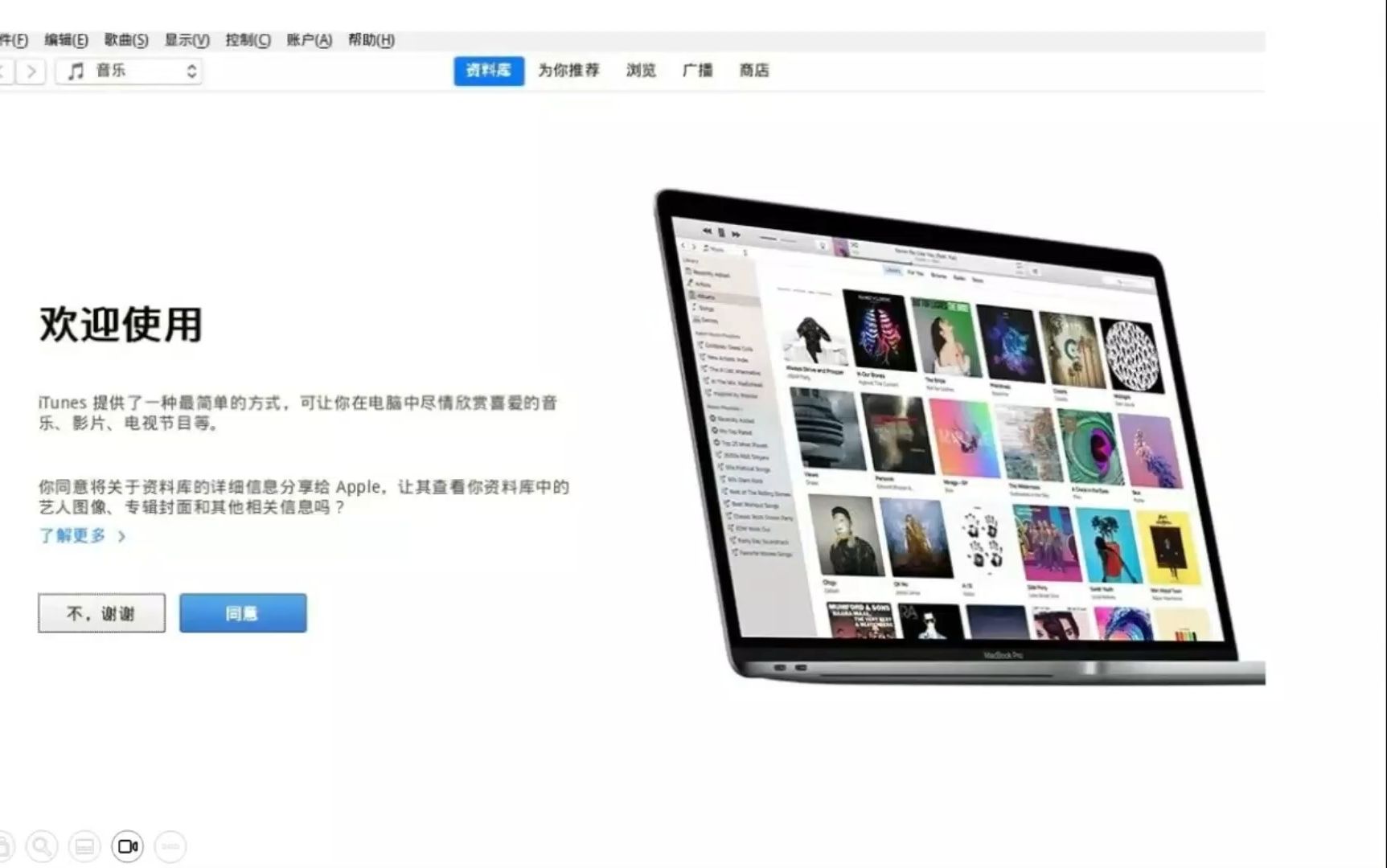The height and width of the screenshot is (868, 1387).
Task: Click the music note icon in media picker
Action: pos(76,72)
